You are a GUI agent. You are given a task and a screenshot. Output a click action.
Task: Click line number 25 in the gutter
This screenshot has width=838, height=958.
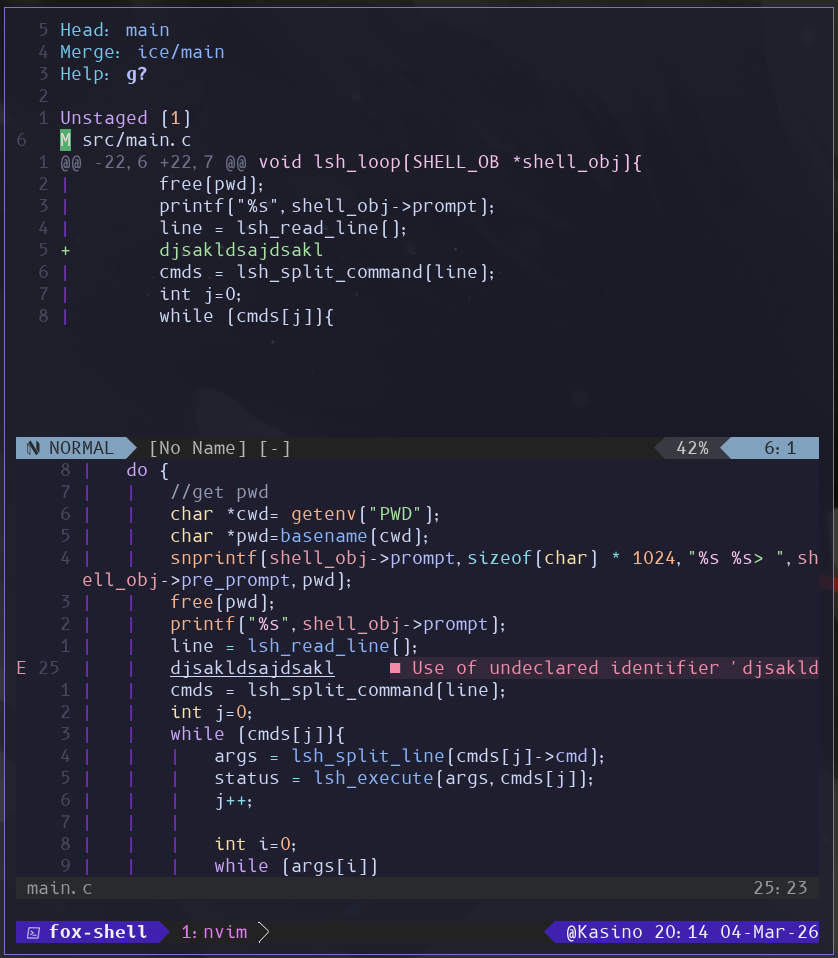[x=49, y=668]
